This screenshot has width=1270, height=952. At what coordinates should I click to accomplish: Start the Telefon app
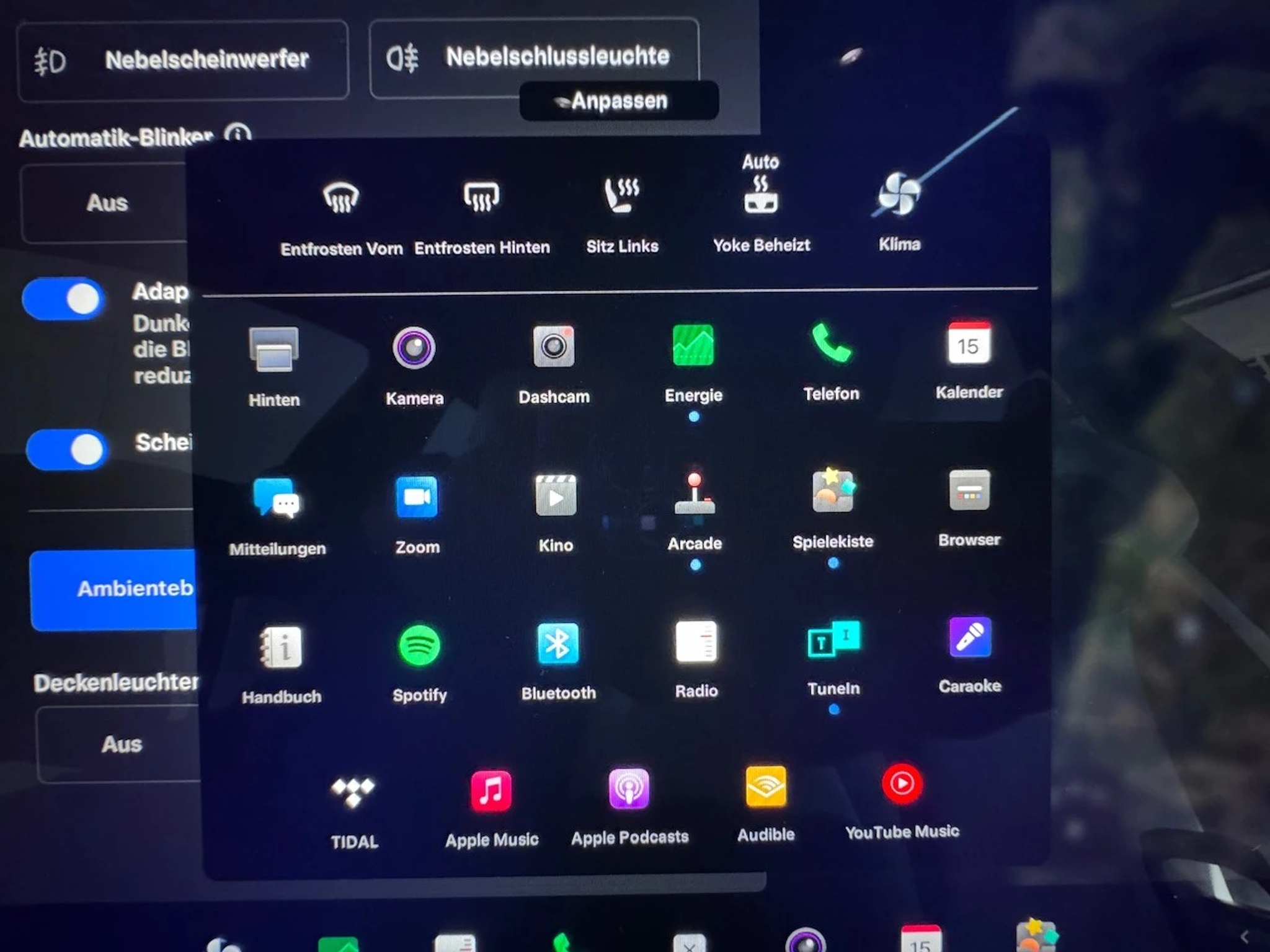click(831, 344)
